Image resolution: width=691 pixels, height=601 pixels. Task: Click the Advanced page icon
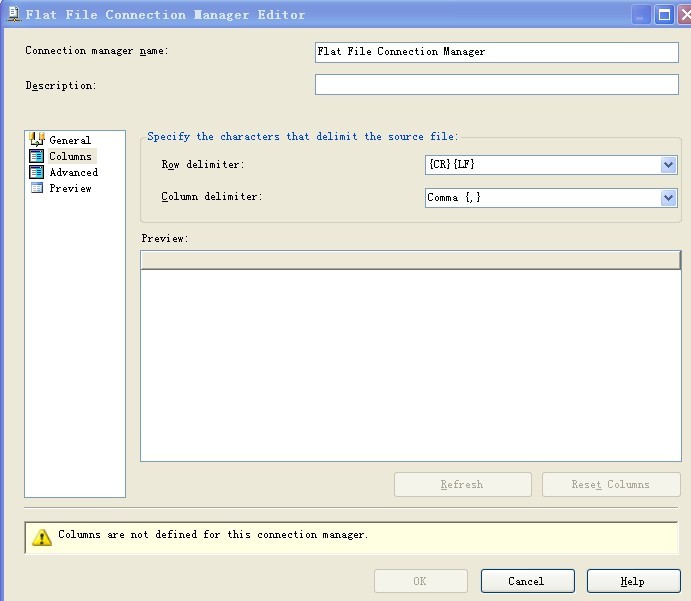37,172
